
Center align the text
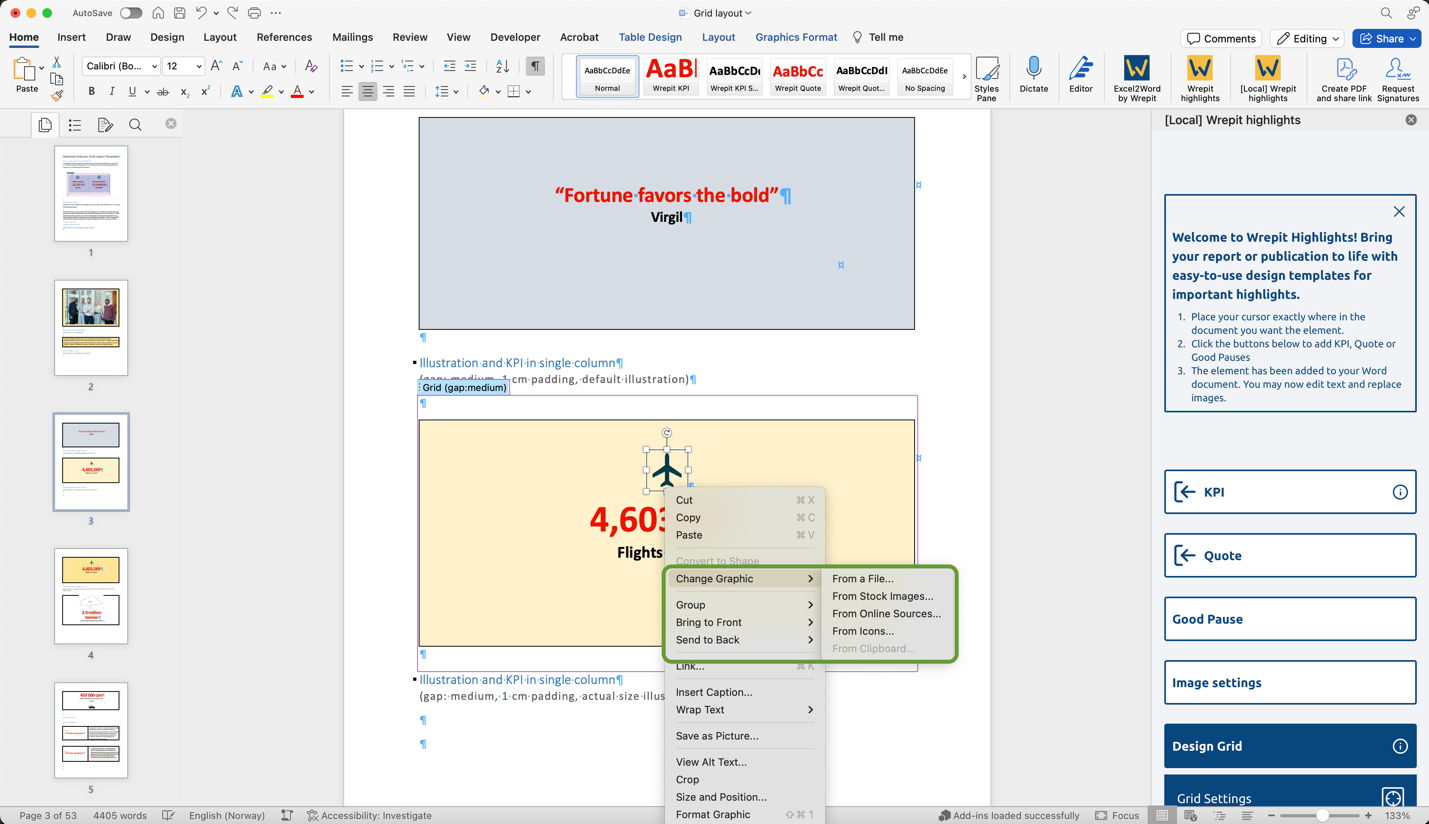pyautogui.click(x=367, y=92)
